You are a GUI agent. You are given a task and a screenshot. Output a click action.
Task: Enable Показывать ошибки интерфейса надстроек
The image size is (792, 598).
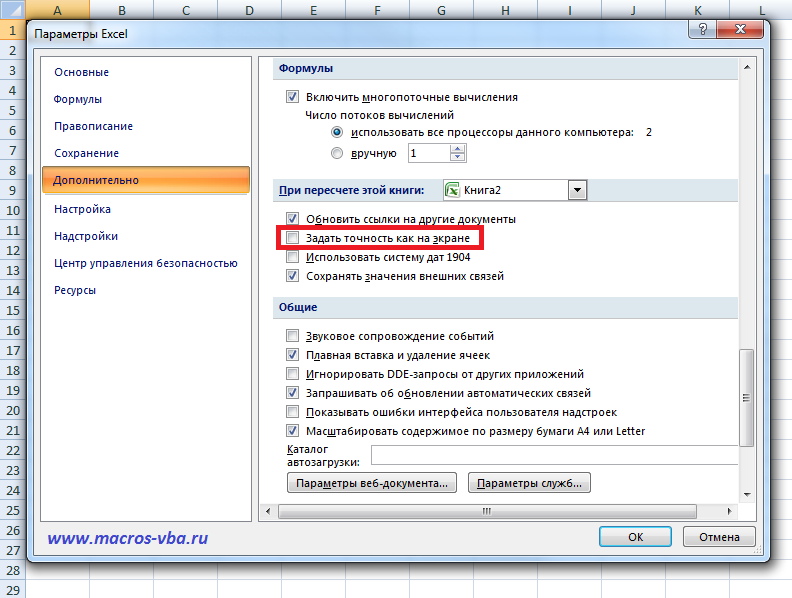pos(292,412)
